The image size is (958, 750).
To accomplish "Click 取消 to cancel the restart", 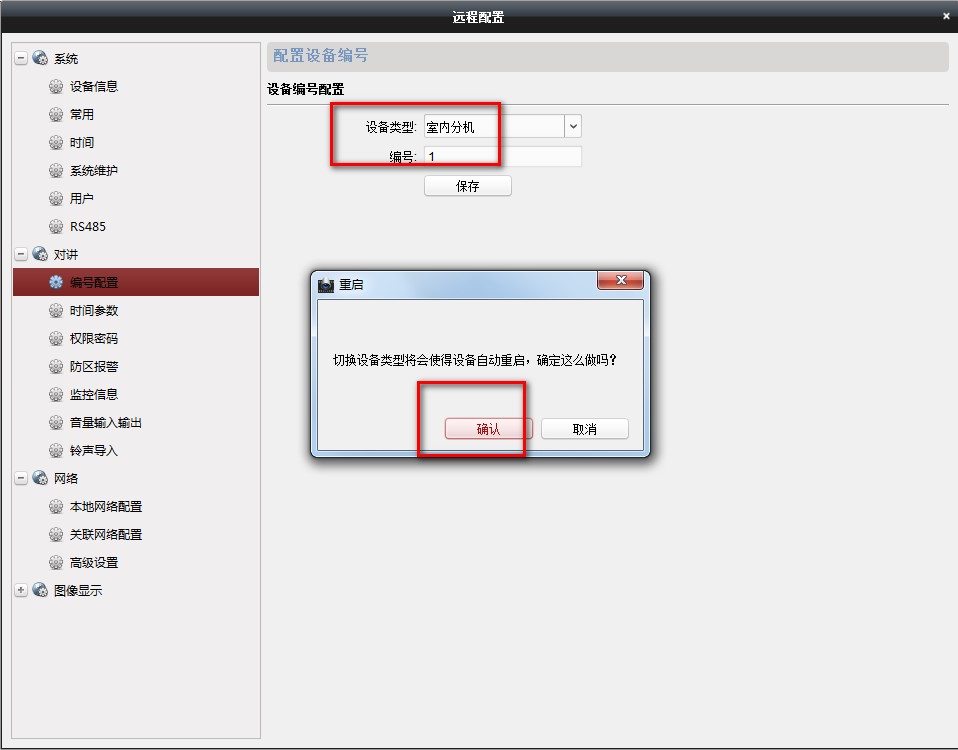I will coord(585,429).
